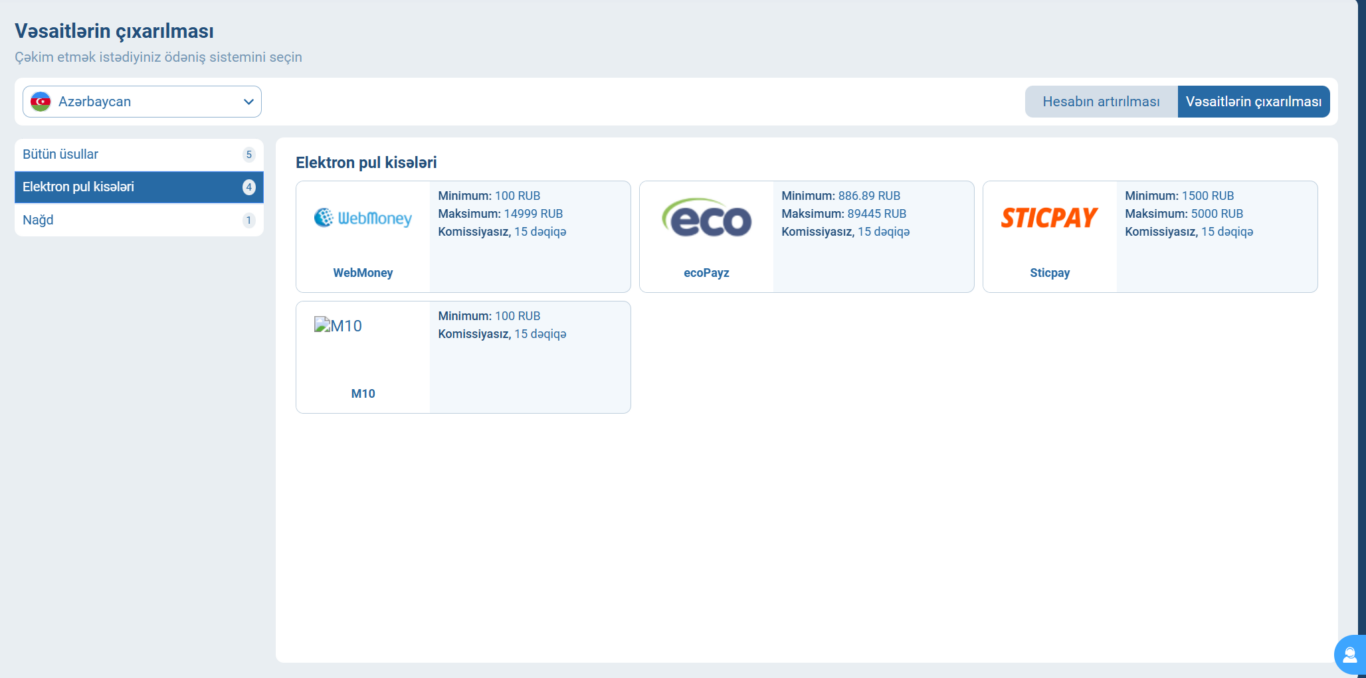
Task: Click the count badge beside Bütün üsullar
Action: (249, 155)
